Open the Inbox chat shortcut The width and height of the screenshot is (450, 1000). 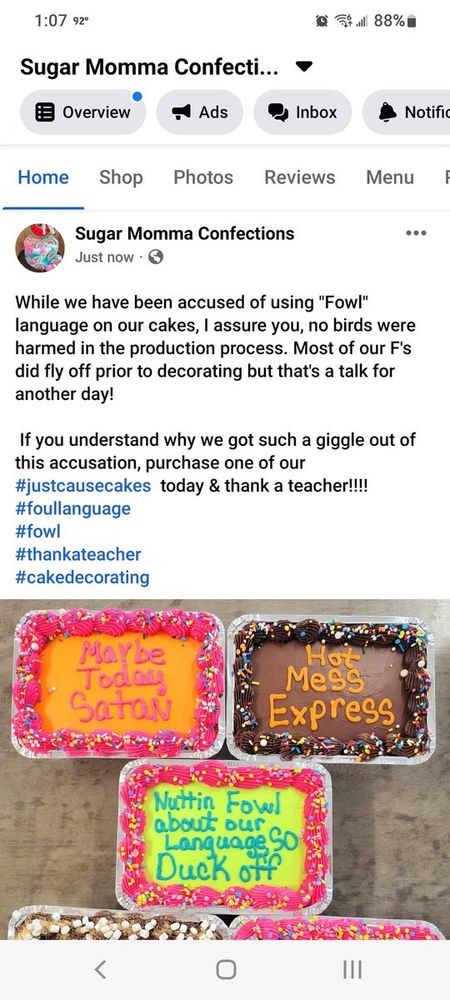[302, 112]
